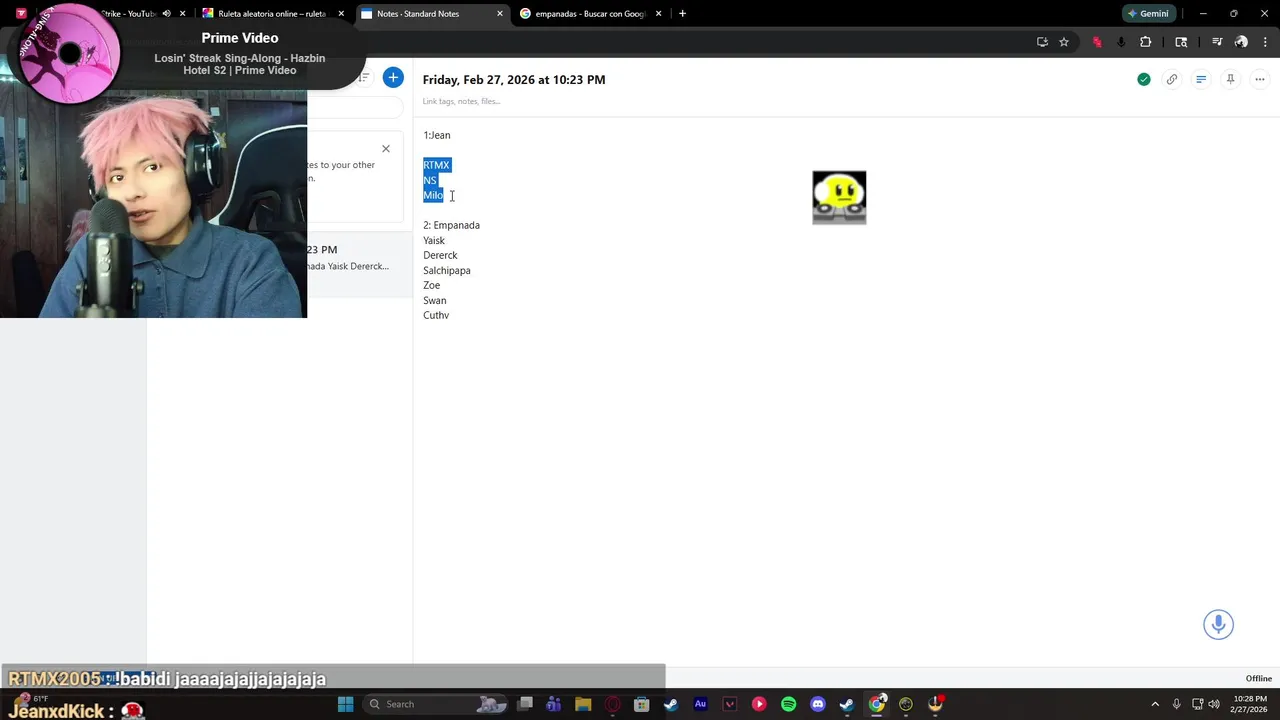Open File Explorer from the taskbar
This screenshot has width=1280, height=720.
pos(583,704)
